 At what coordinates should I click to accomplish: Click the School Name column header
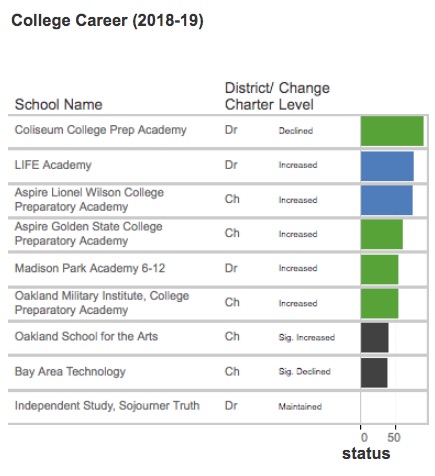(x=58, y=105)
